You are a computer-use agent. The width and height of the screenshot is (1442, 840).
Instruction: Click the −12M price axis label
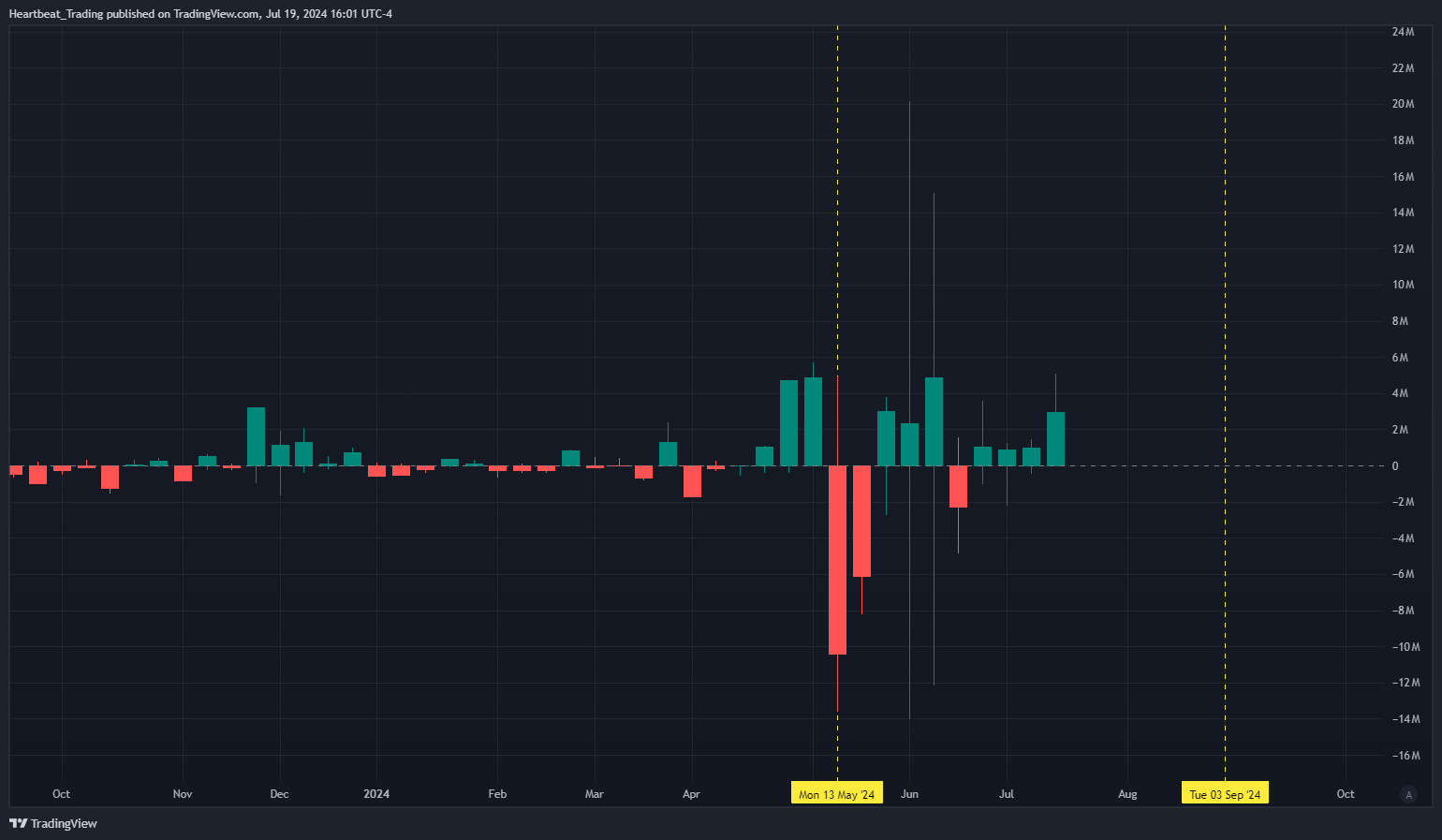click(x=1405, y=683)
